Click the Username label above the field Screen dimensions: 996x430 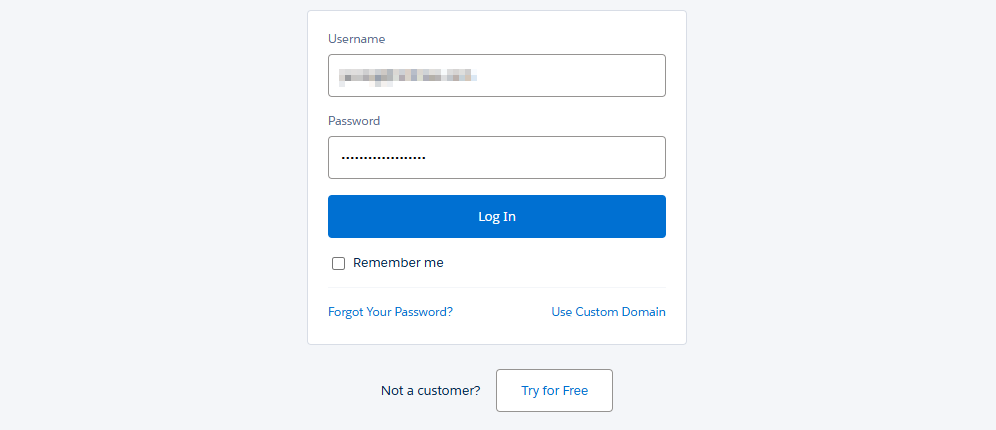point(356,39)
